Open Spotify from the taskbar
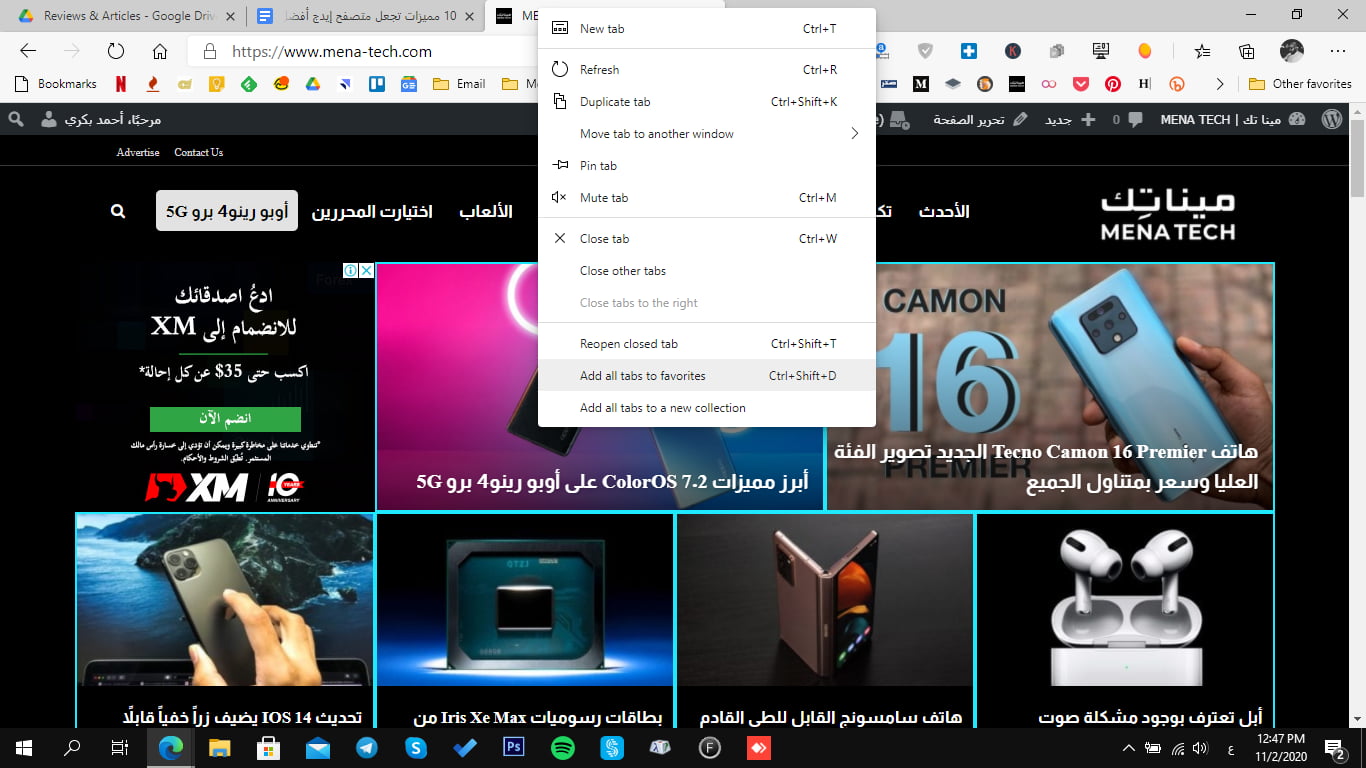The width and height of the screenshot is (1366, 768). [x=562, y=747]
